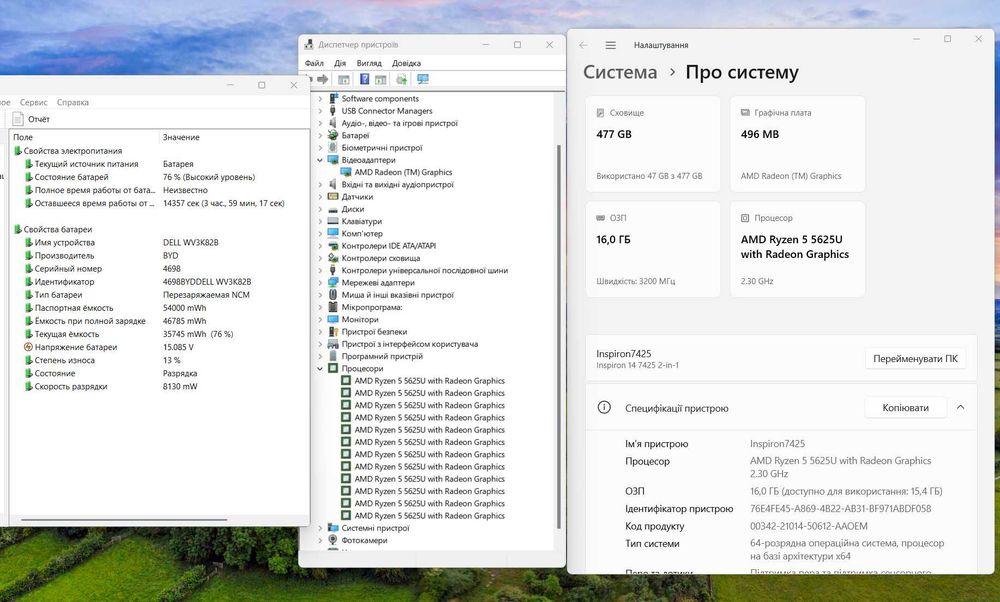1000x602 pixels.
Task: Click the Процесор card in Settings
Action: coord(797,249)
